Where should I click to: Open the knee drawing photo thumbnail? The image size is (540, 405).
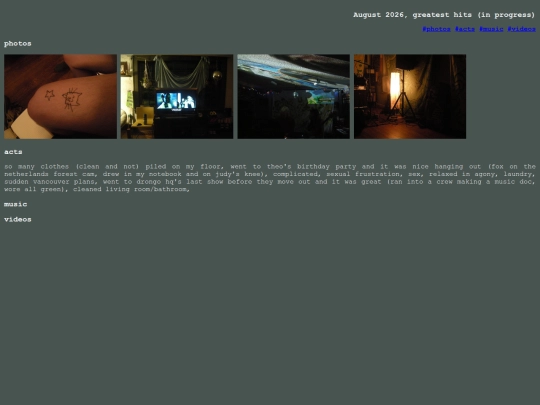pos(60,96)
